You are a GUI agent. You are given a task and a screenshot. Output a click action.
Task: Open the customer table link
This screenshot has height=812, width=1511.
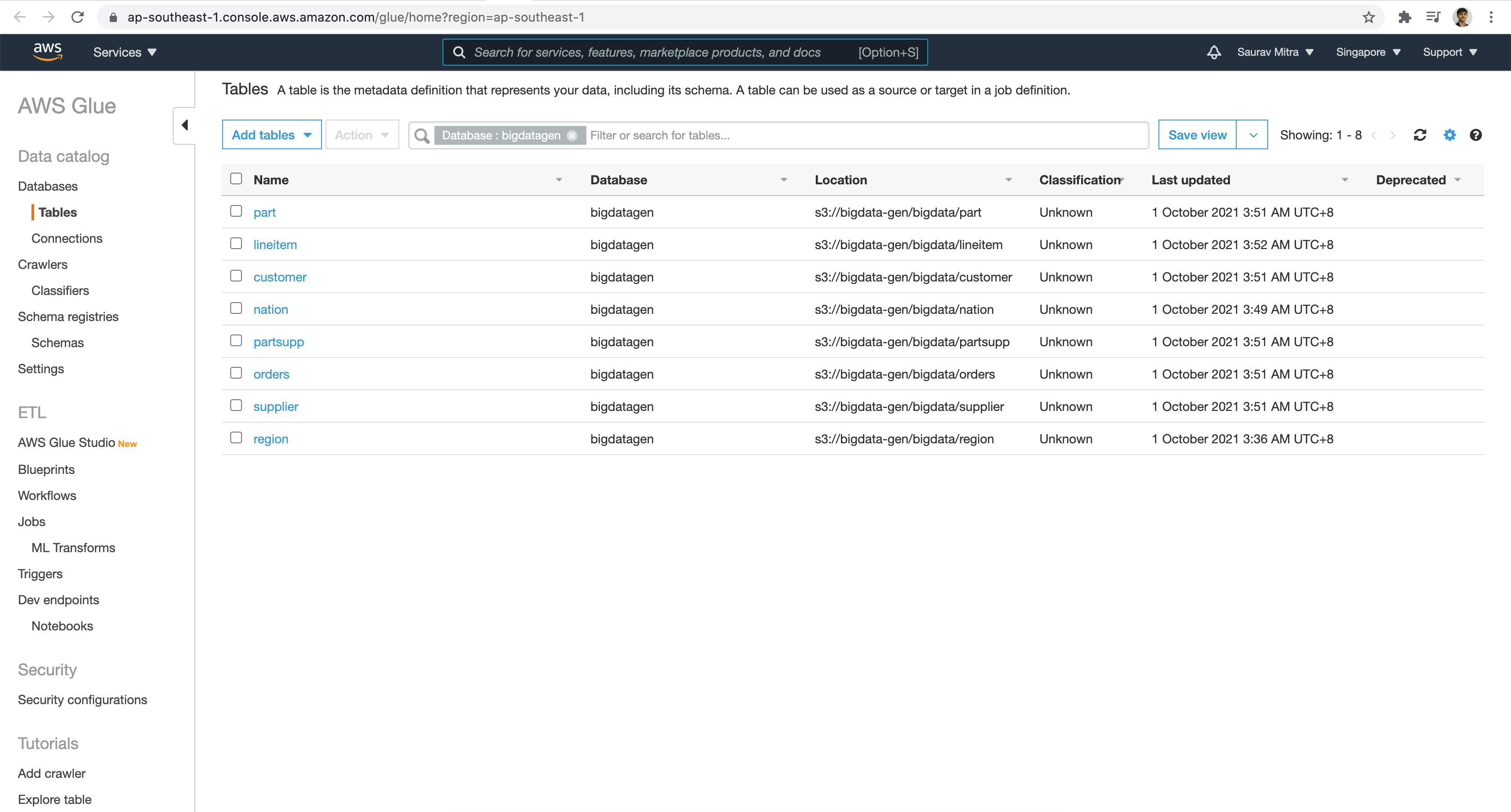(x=280, y=277)
